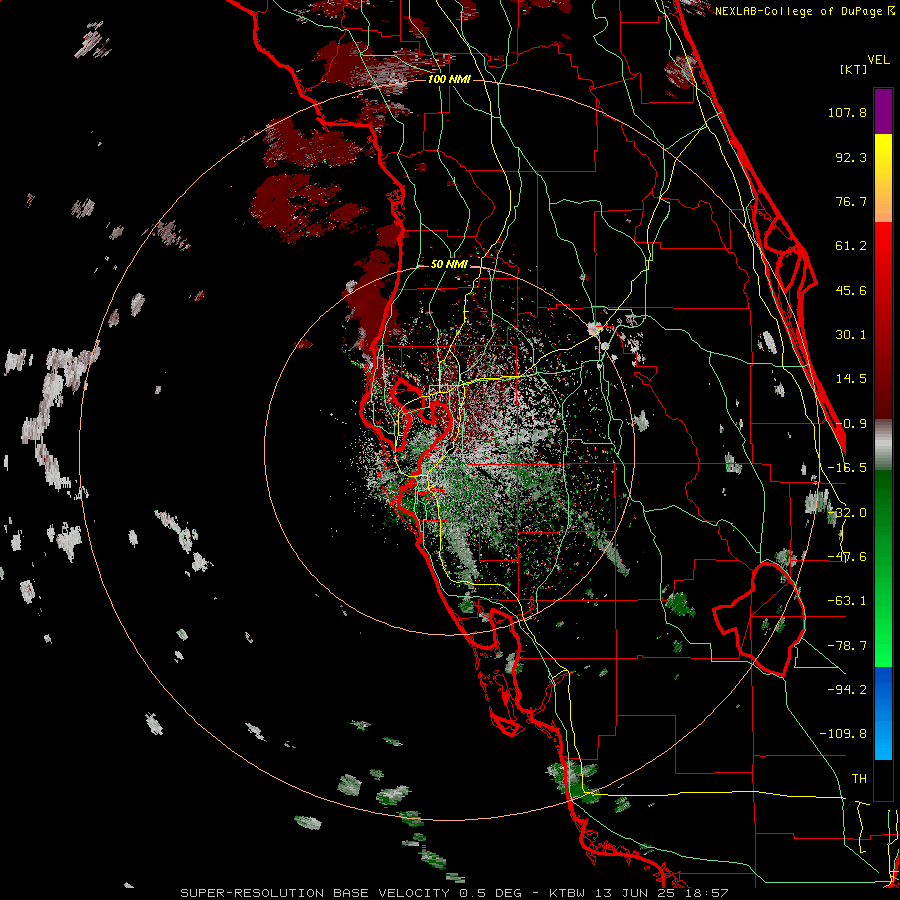This screenshot has height=900, width=900.
Task: Pick the red segment of velocity color bar
Action: 883,320
